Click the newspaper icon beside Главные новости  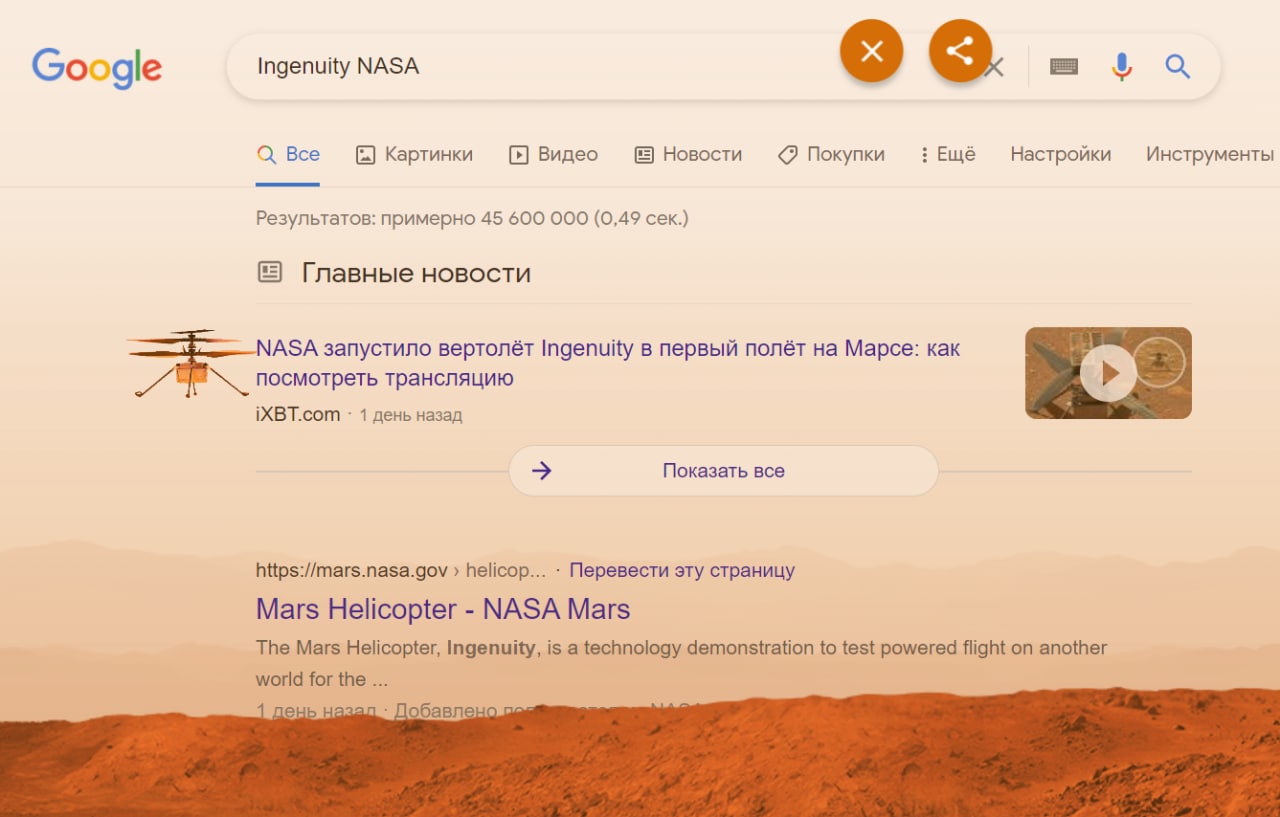270,271
